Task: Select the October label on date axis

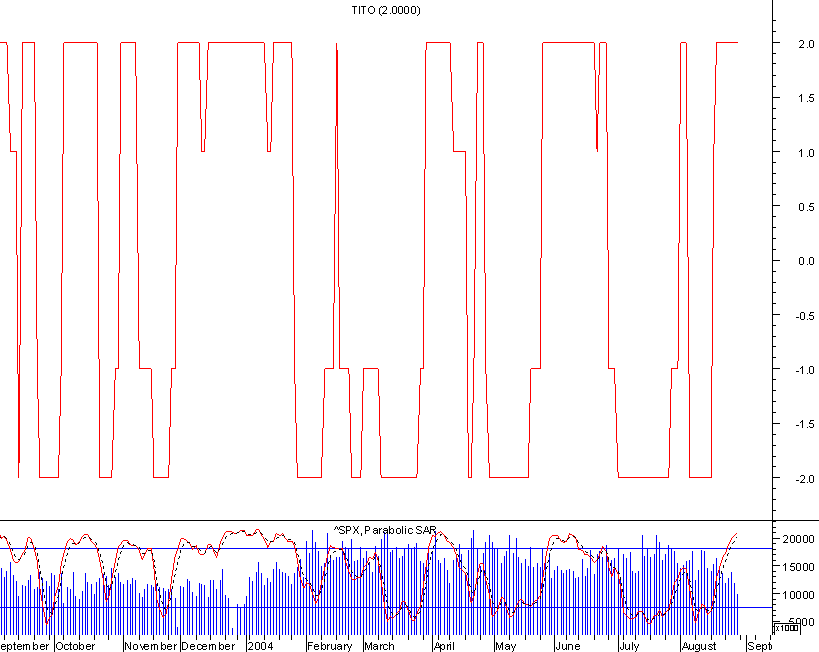Action: pos(75,646)
